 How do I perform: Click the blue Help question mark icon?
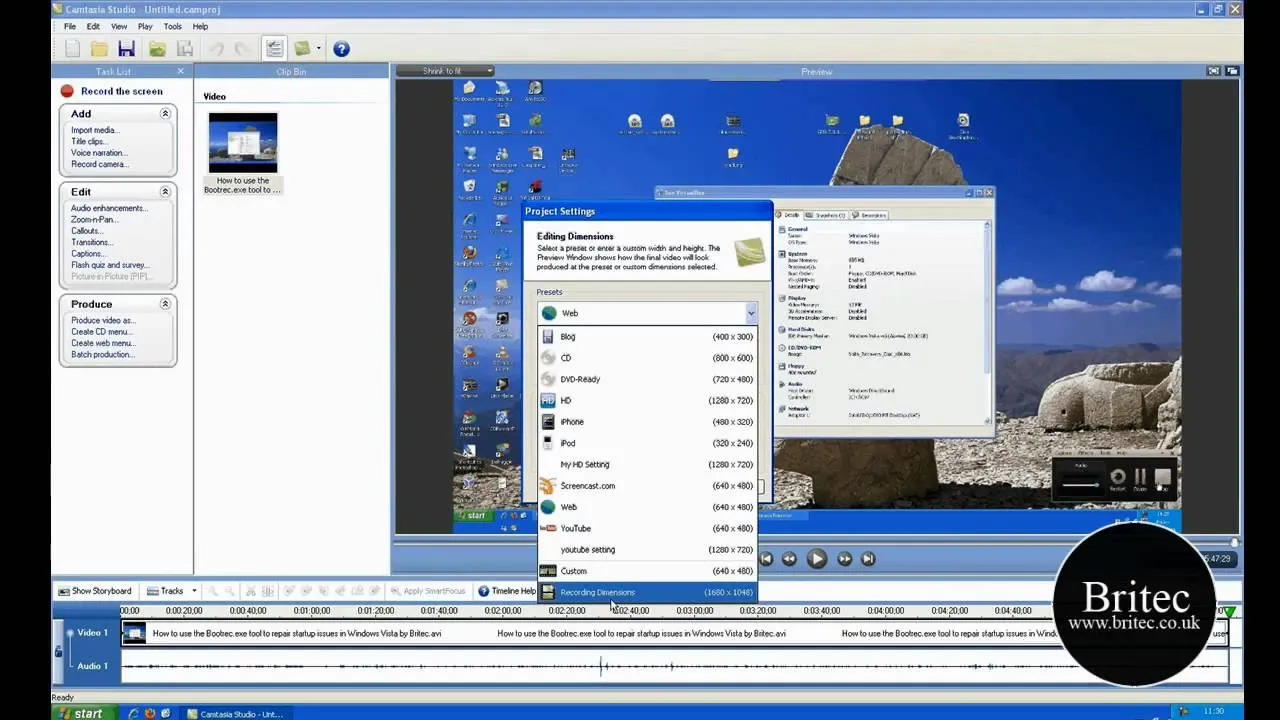[x=341, y=48]
